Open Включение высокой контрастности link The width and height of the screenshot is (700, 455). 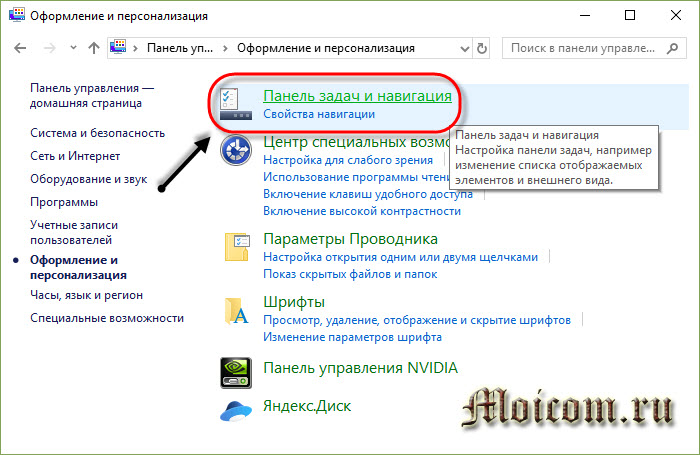(x=348, y=211)
